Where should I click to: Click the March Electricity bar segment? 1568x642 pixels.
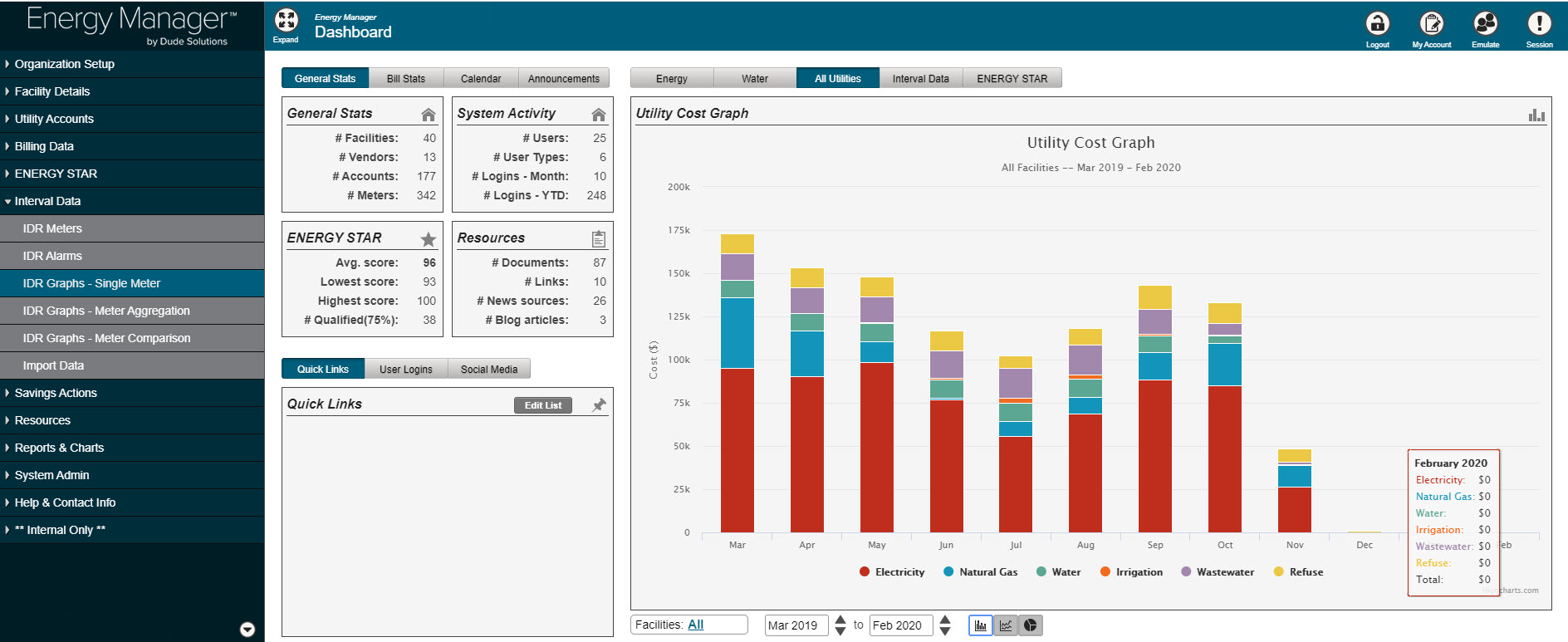coord(737,450)
